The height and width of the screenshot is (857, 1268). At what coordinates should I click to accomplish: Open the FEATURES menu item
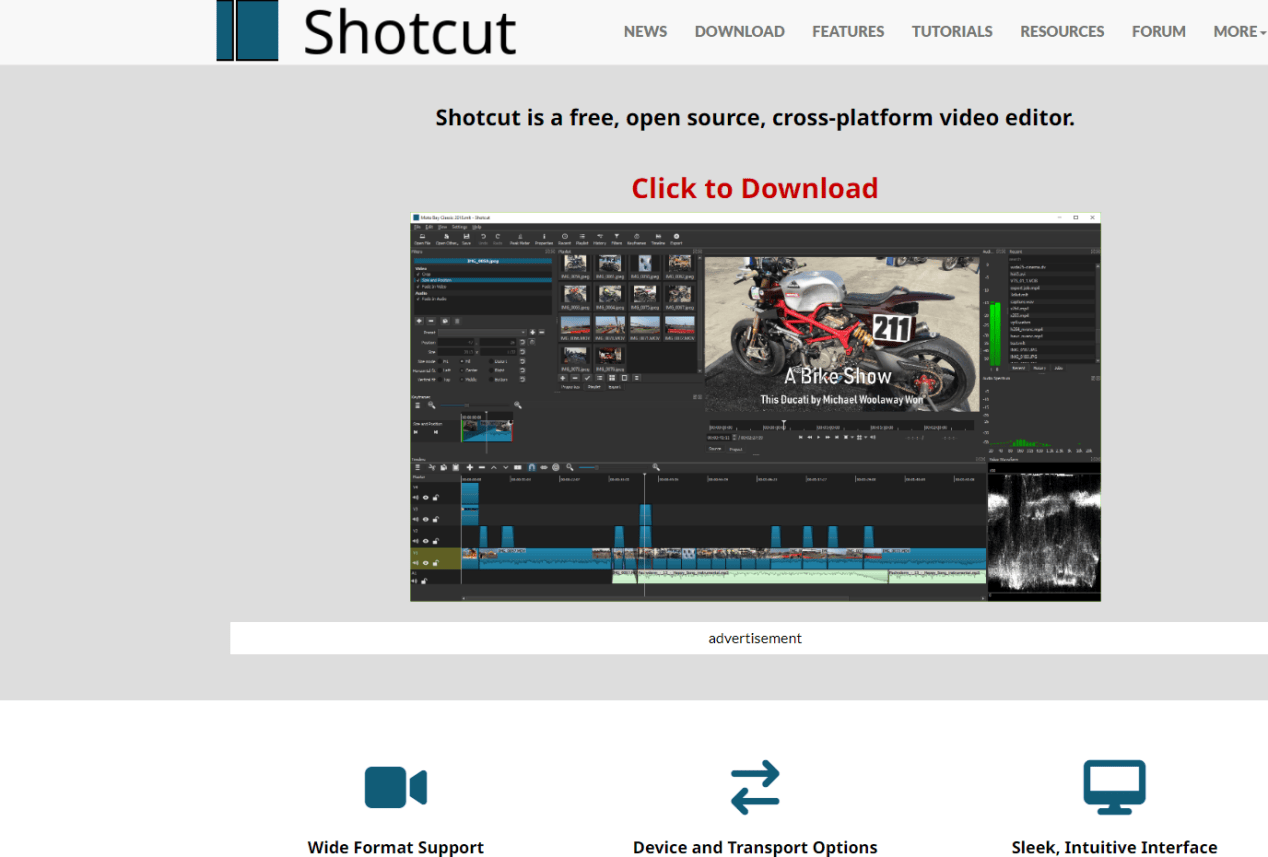pyautogui.click(x=848, y=31)
